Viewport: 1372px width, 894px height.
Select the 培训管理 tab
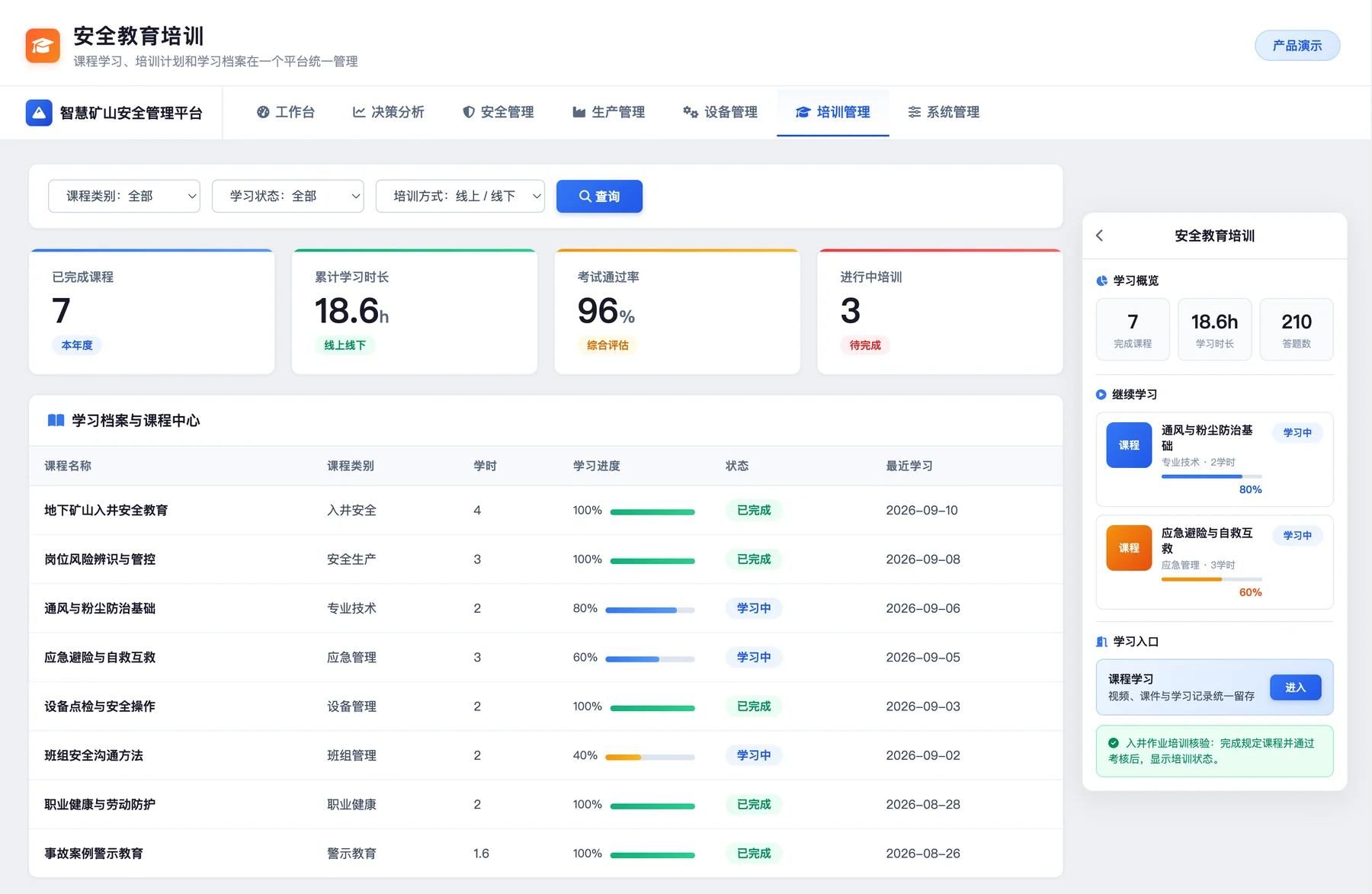833,113
